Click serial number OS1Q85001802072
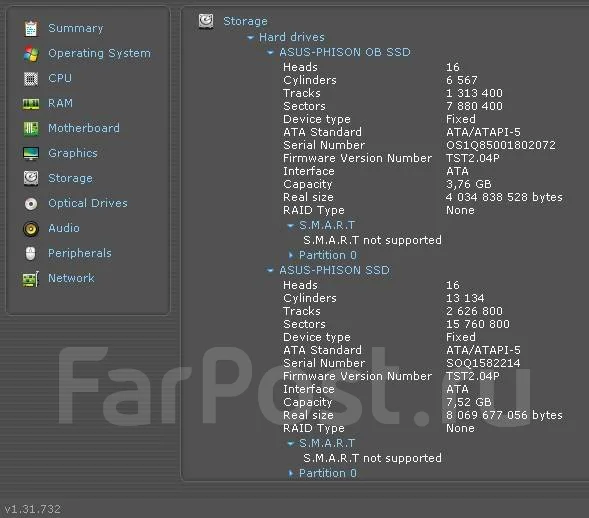This screenshot has height=518, width=589. [501, 145]
